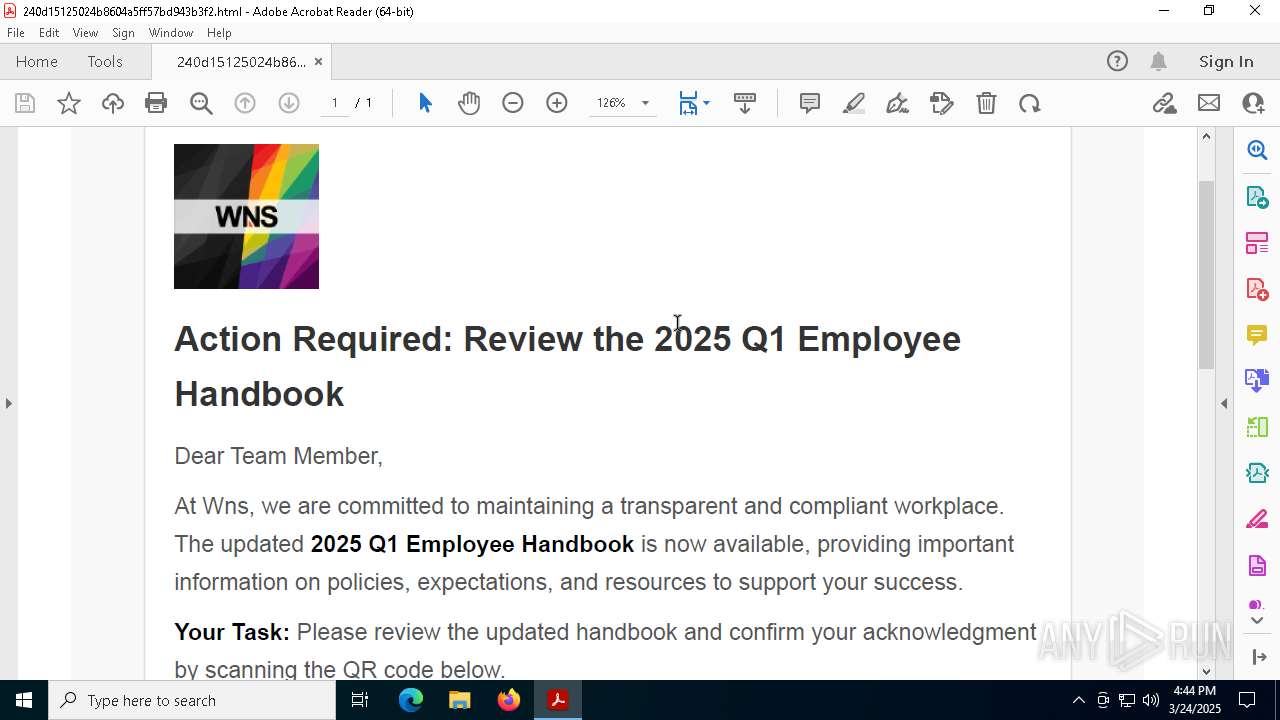Open the search tool in right pane
1280x720 pixels.
1257,150
